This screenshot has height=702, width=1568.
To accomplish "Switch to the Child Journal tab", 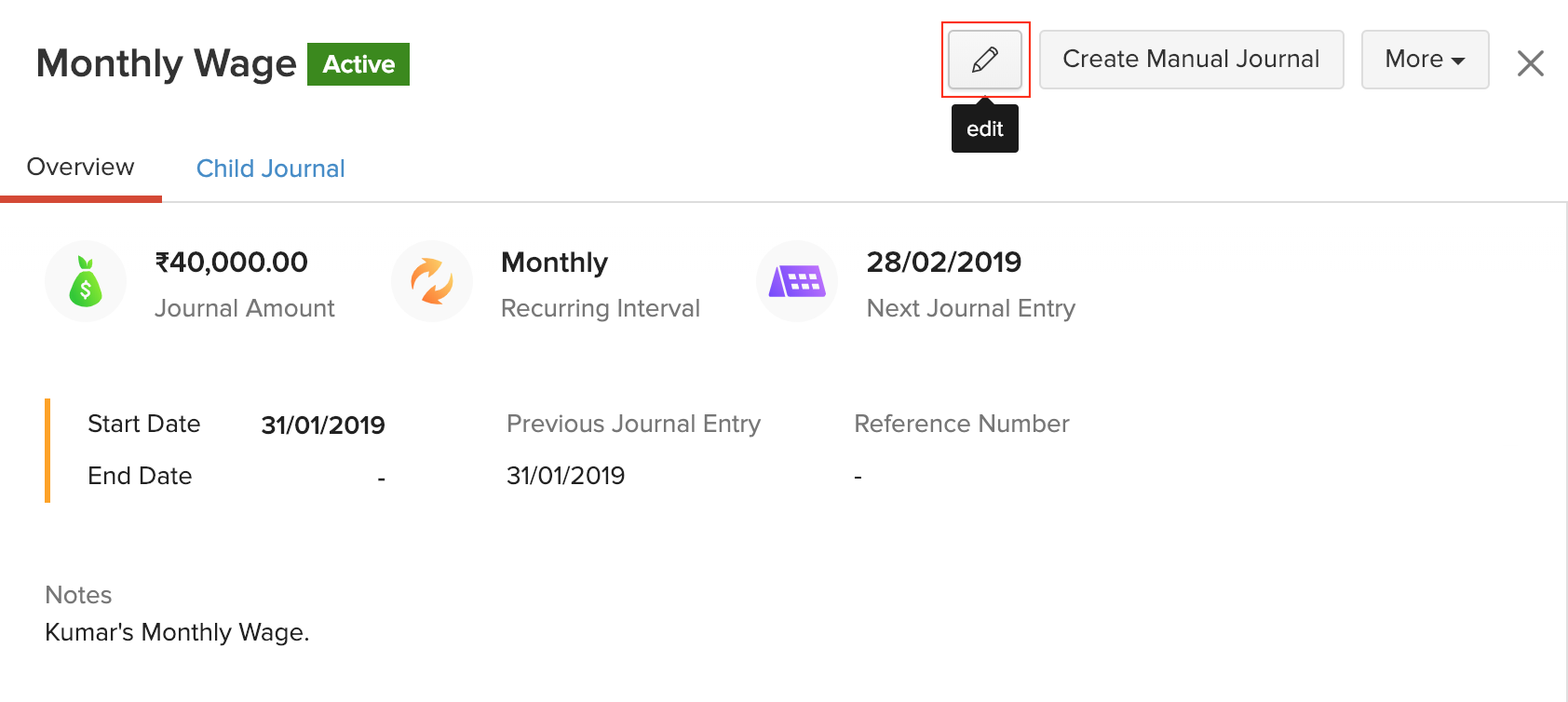I will click(271, 168).
